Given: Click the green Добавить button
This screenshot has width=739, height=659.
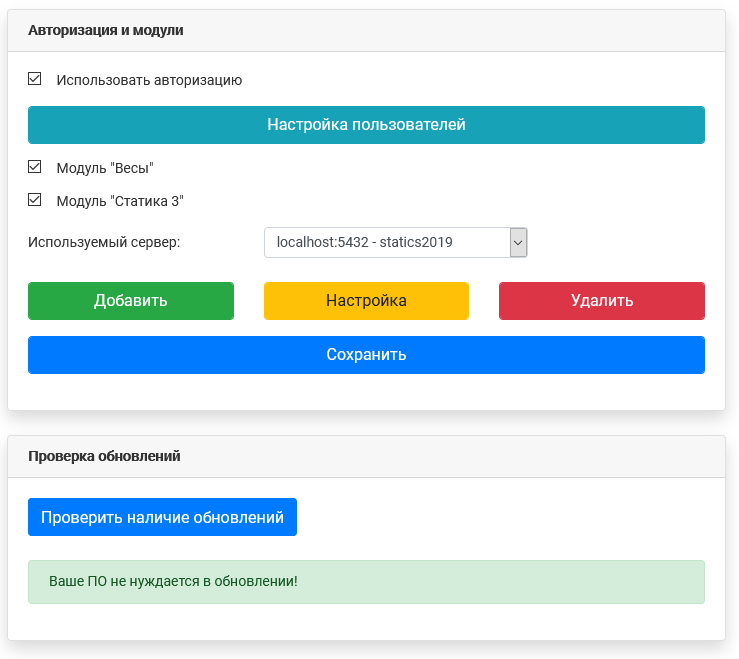Looking at the screenshot, I should point(131,301).
